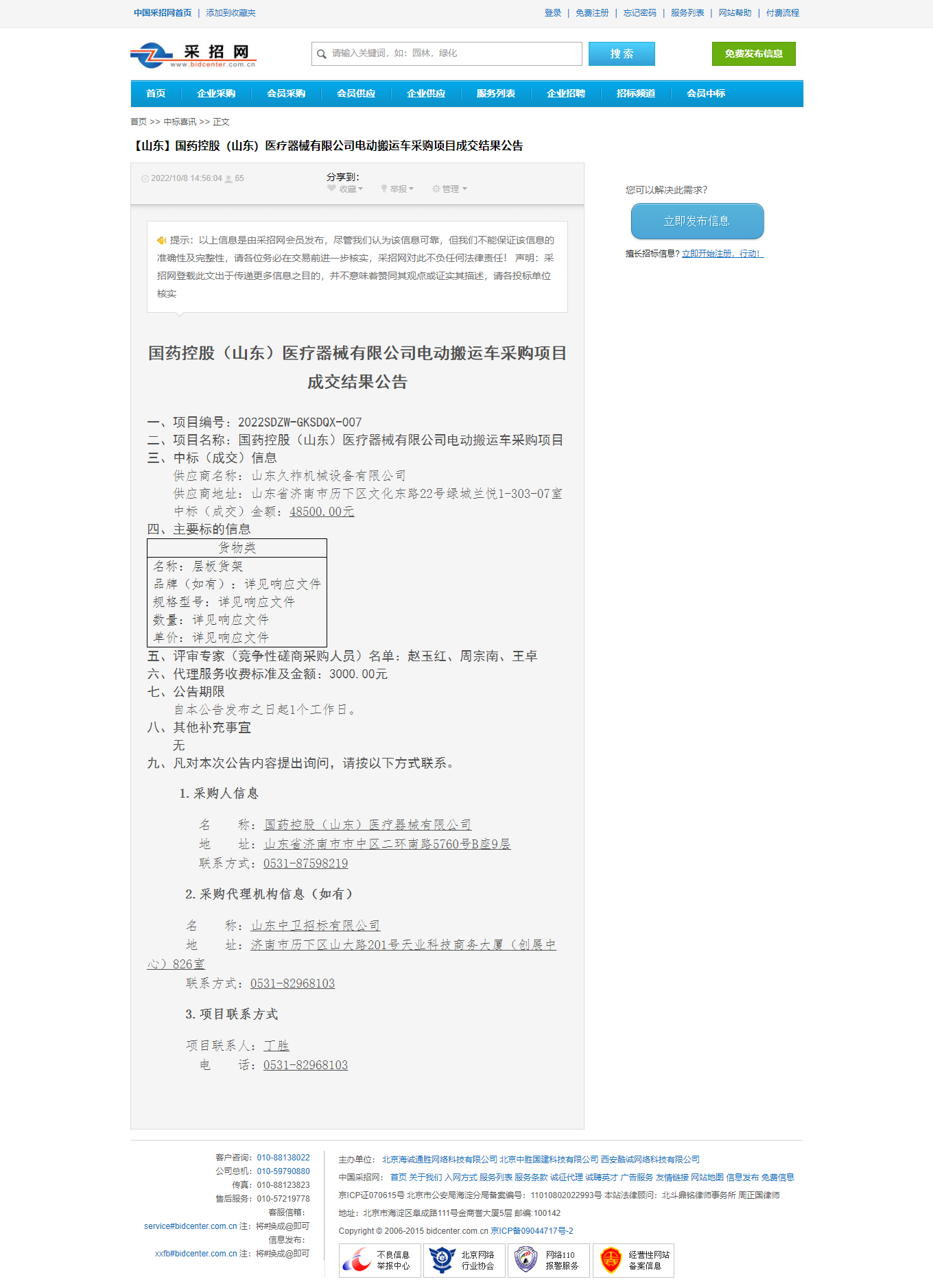Image resolution: width=933 pixels, height=1288 pixels.
Task: Click 山东中卫招标有限公司 agency name
Action: (316, 926)
